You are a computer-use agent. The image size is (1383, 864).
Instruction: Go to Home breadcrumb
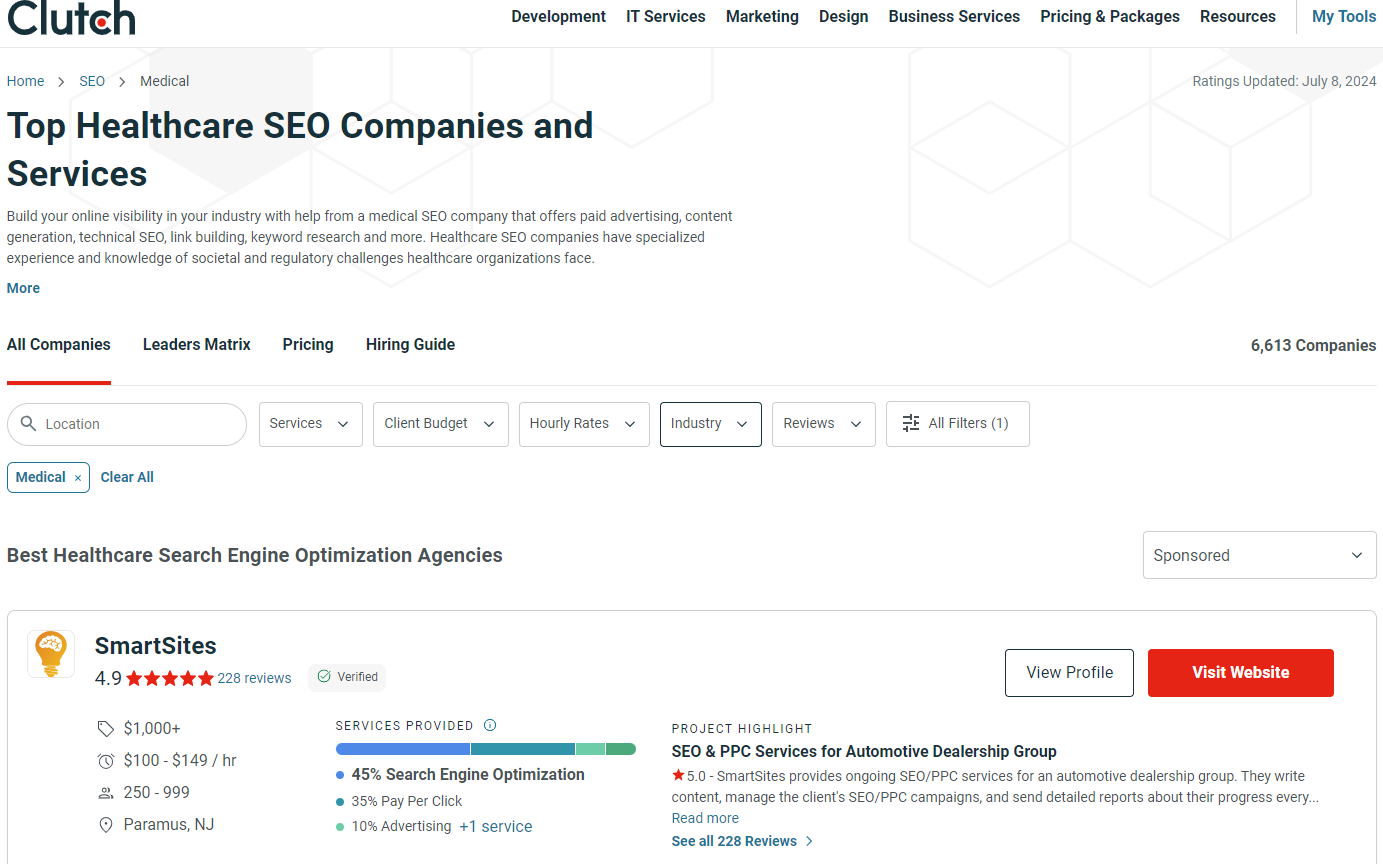click(25, 81)
